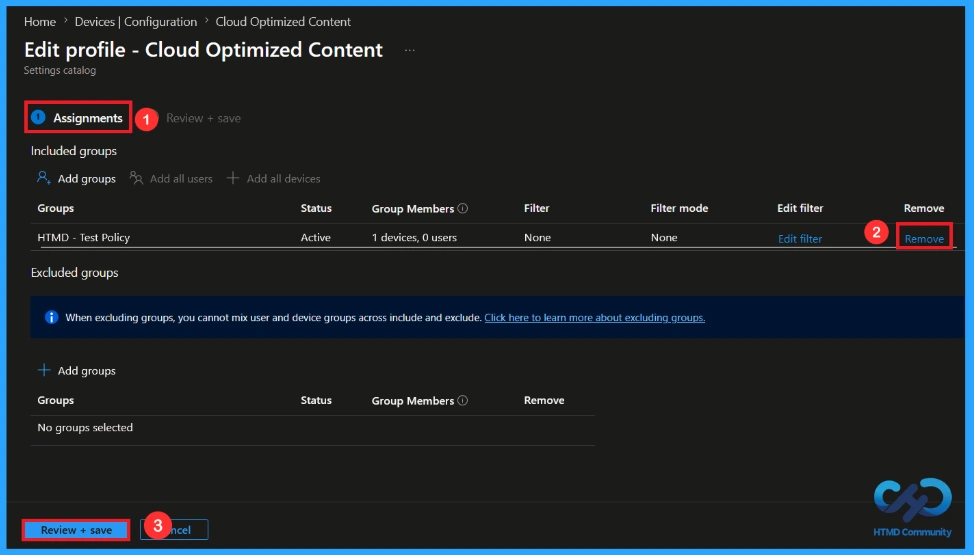The width and height of the screenshot is (974, 555).
Task: Show Group Members info in Included groups table
Action: 463,208
